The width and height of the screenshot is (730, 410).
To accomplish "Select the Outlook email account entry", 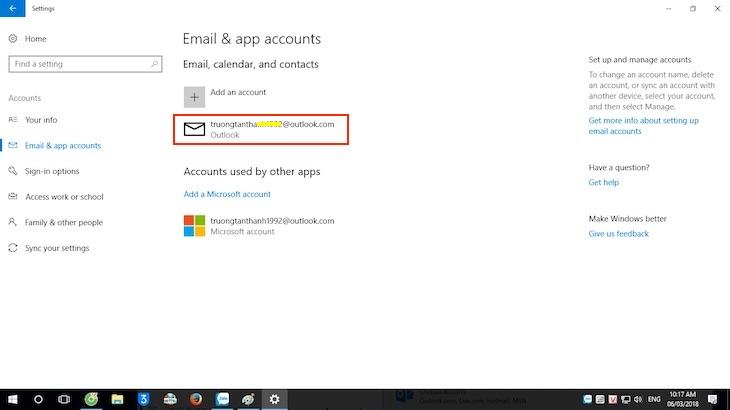I will pyautogui.click(x=261, y=129).
